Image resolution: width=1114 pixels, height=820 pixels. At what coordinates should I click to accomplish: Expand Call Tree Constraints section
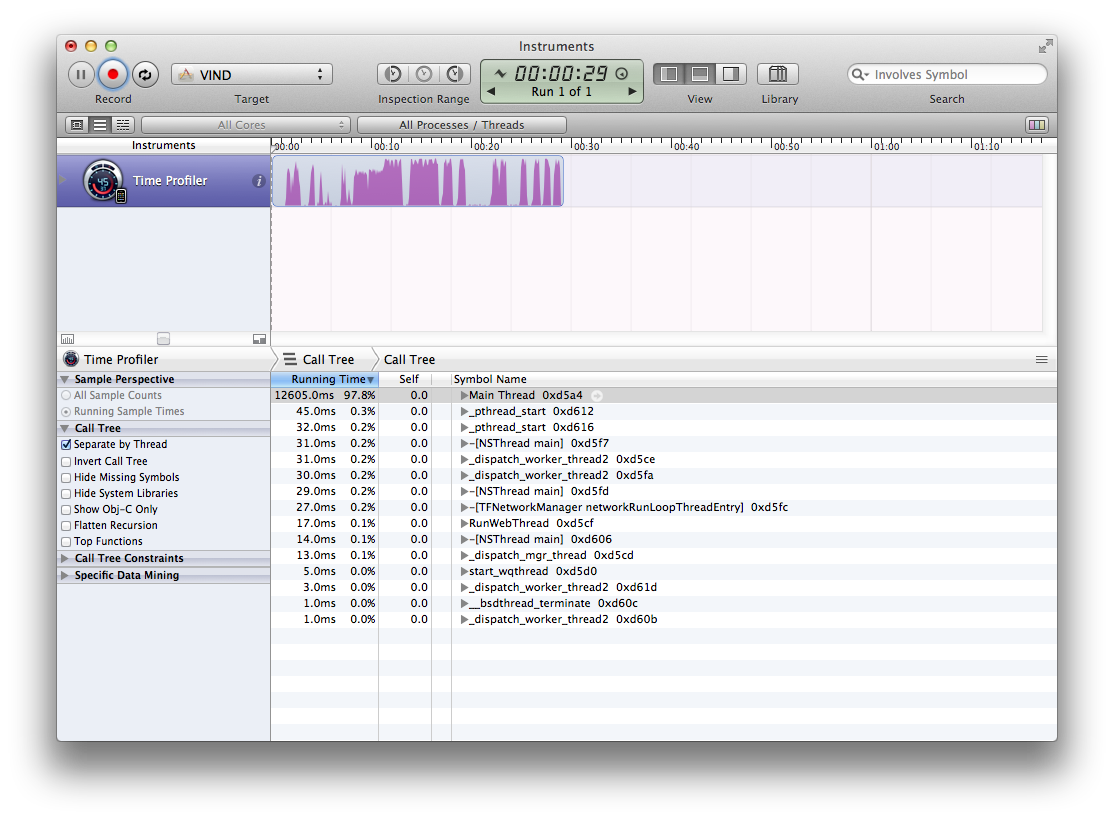click(x=65, y=559)
